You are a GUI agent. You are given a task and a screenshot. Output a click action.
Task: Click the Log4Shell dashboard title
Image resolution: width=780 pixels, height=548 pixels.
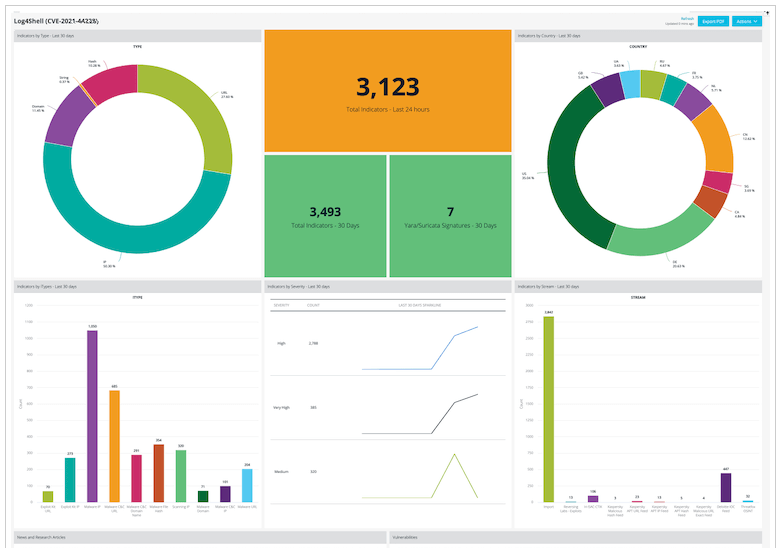pyautogui.click(x=56, y=21)
